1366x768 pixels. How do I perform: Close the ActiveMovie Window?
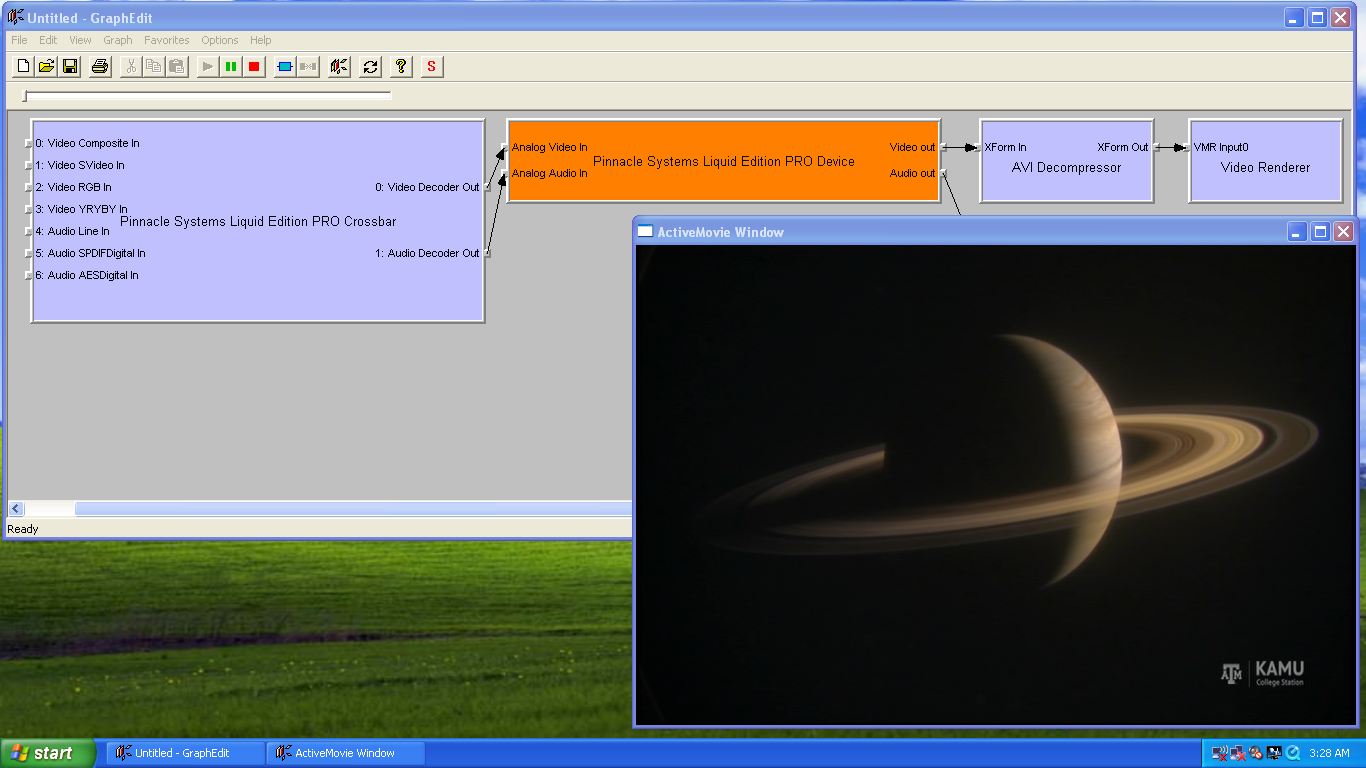point(1343,231)
